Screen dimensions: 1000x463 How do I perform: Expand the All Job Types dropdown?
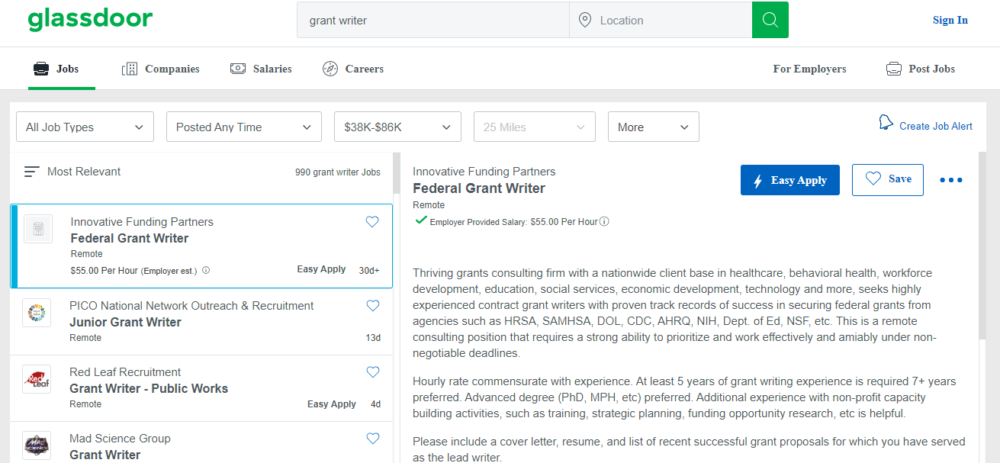click(x=85, y=127)
